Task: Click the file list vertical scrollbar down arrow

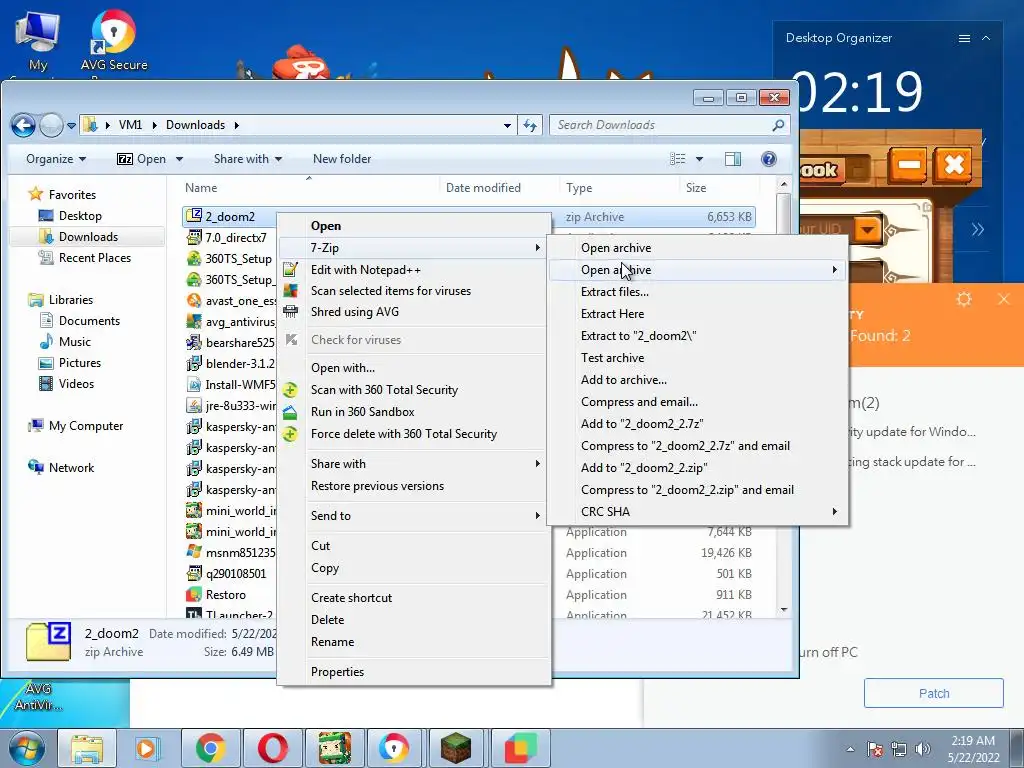Action: pyautogui.click(x=784, y=609)
